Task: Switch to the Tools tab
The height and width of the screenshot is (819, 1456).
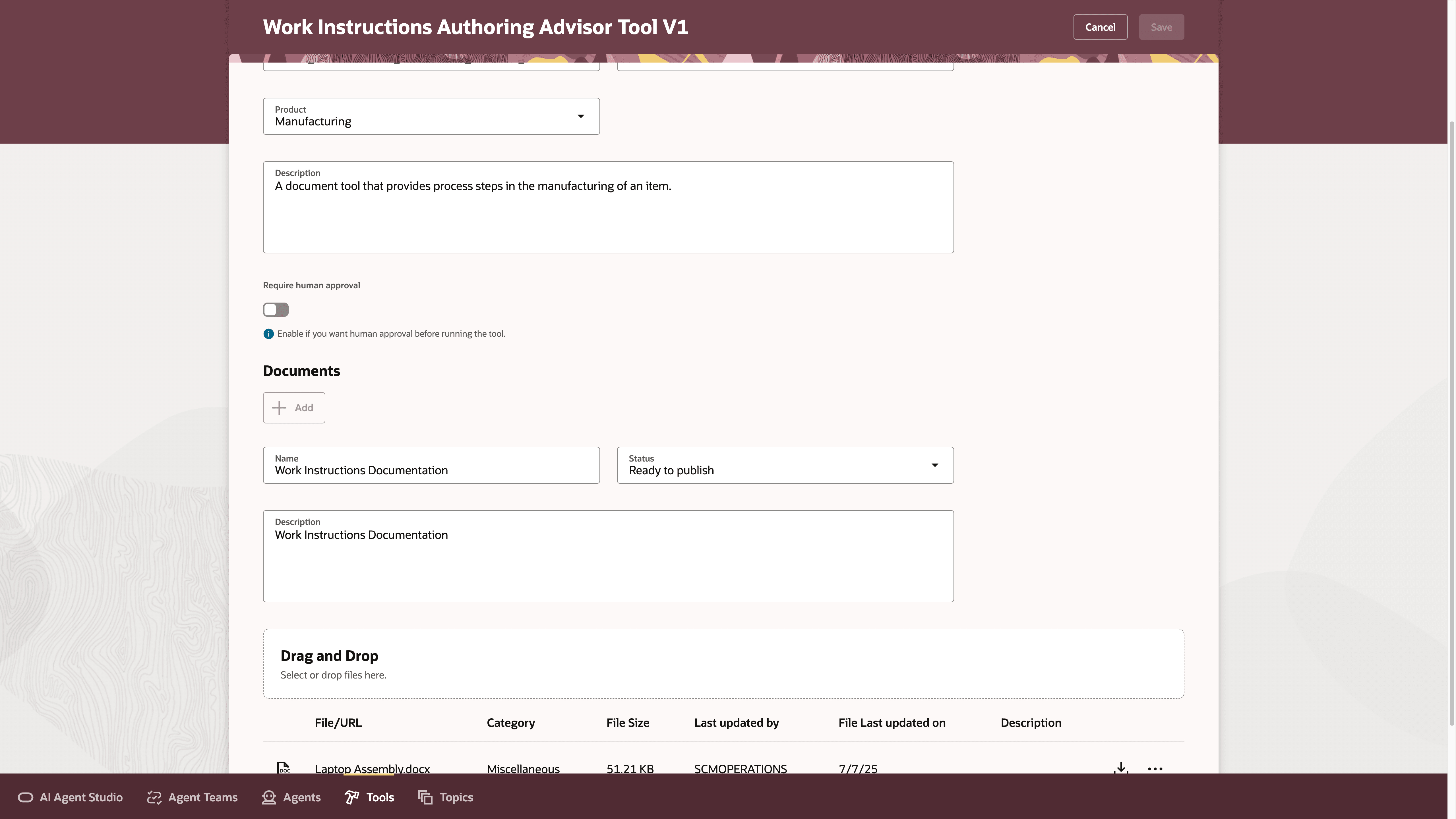Action: [x=379, y=797]
